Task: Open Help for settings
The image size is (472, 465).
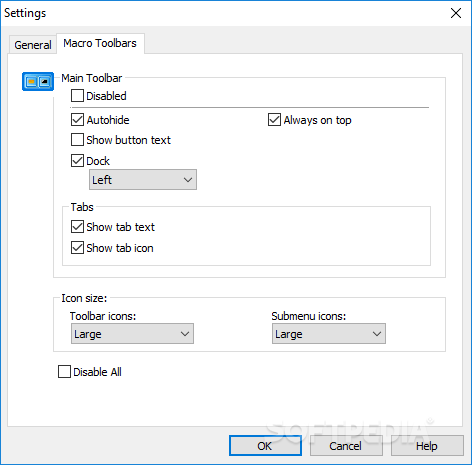Action: pyautogui.click(x=427, y=446)
